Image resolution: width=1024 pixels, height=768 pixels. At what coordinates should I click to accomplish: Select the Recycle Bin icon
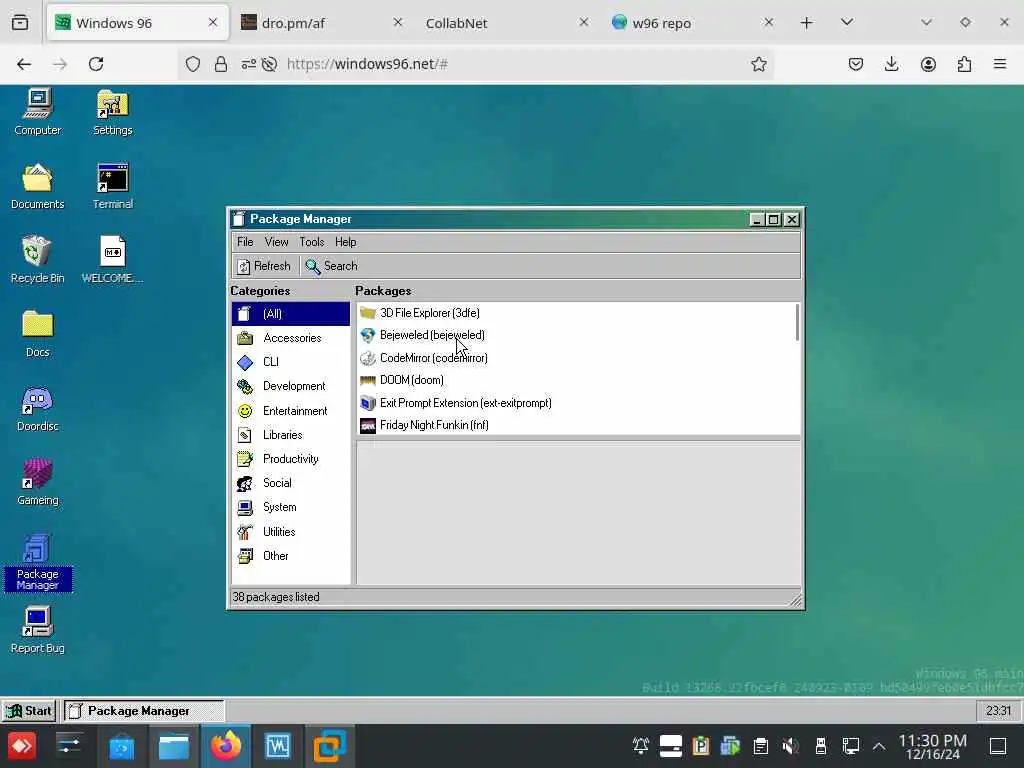tap(37, 260)
